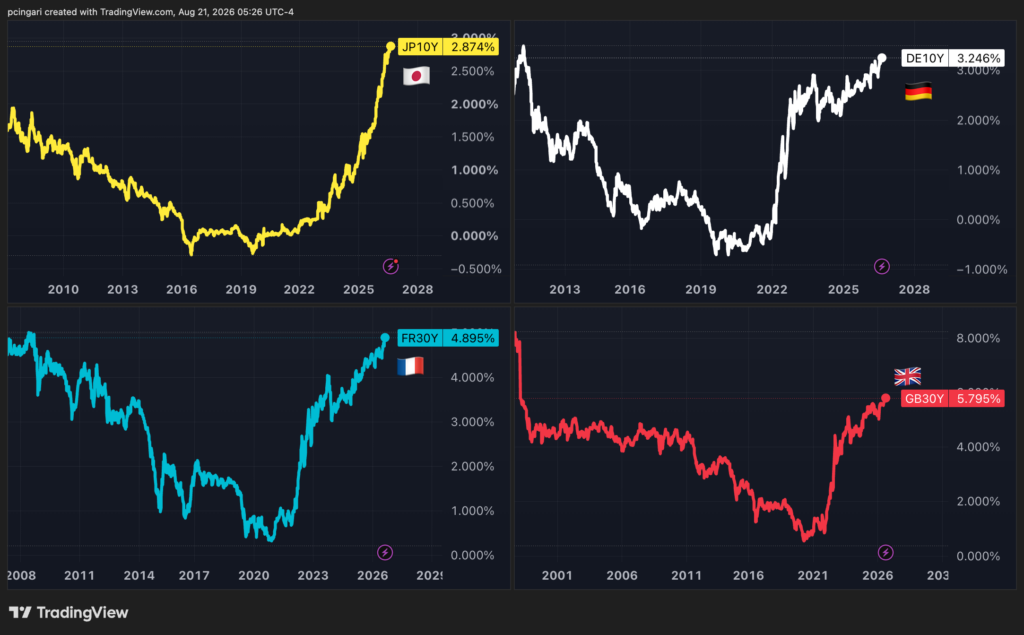Click the 5.795% price label
This screenshot has width=1024, height=635.
(x=977, y=399)
